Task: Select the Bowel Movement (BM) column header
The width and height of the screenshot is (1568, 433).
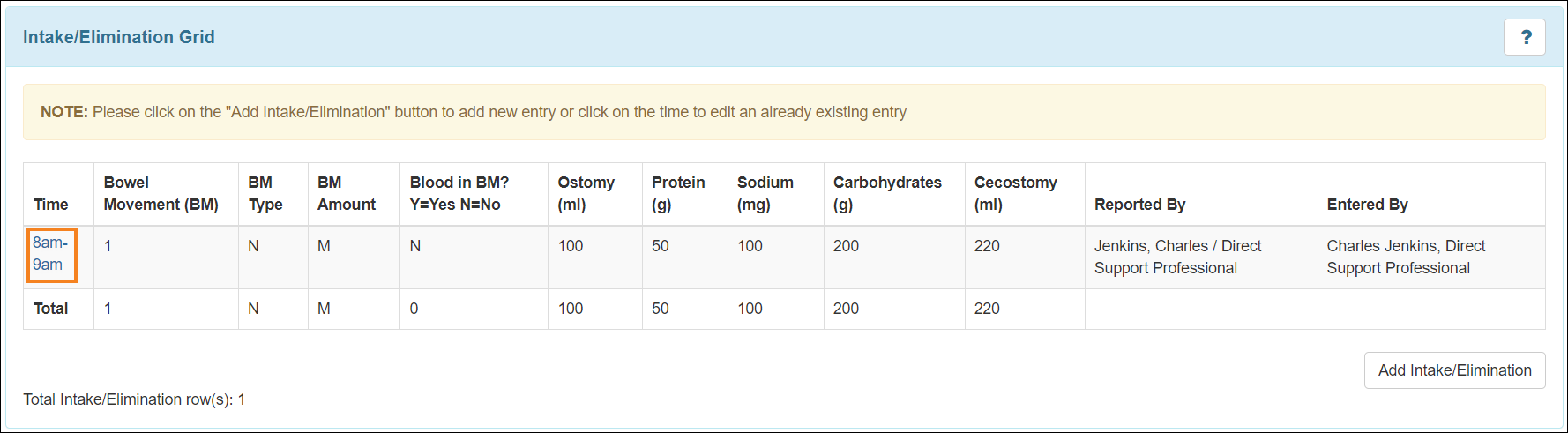Action: [x=161, y=194]
